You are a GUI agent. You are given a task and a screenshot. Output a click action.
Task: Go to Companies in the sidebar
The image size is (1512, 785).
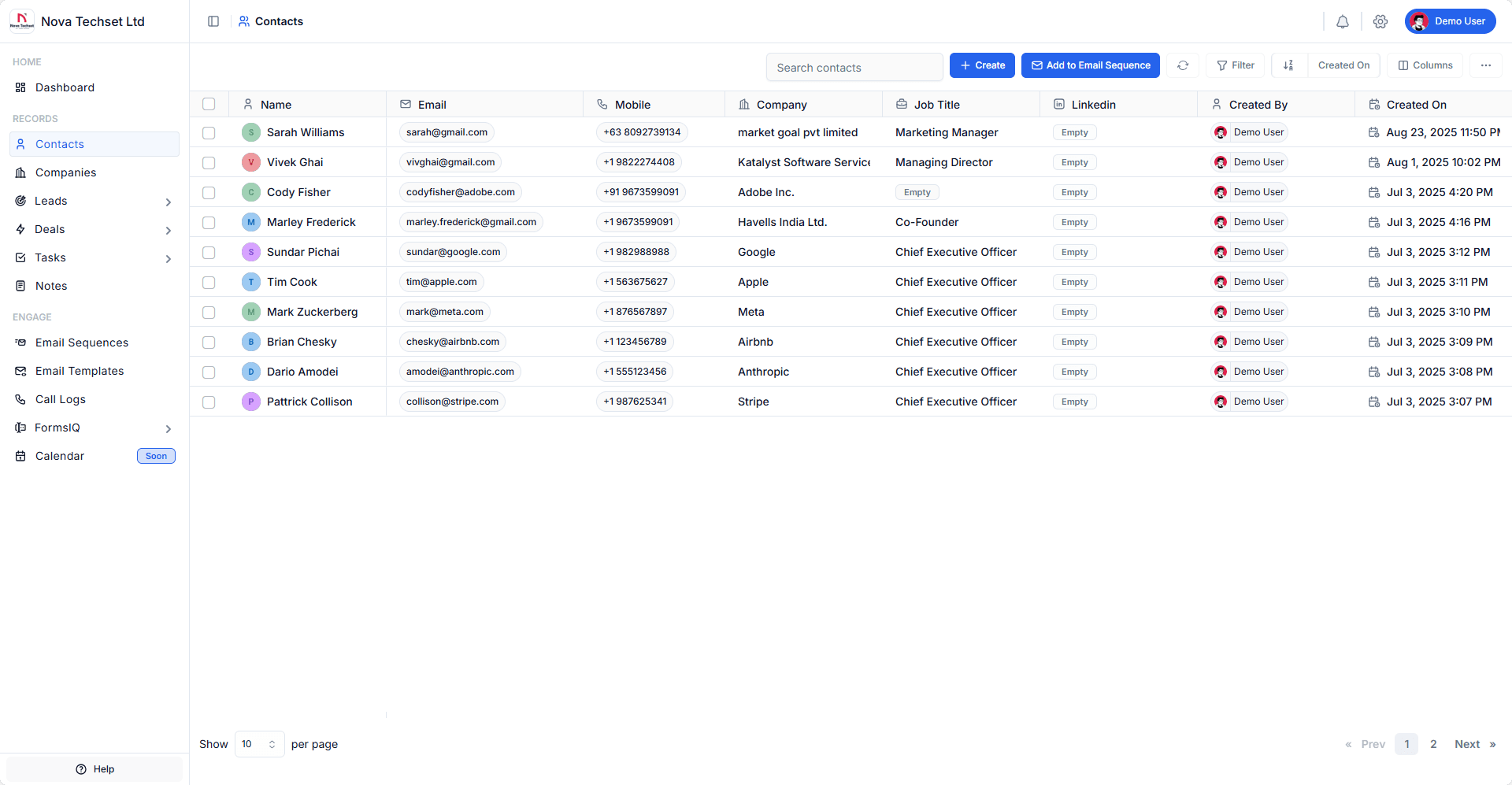point(65,172)
